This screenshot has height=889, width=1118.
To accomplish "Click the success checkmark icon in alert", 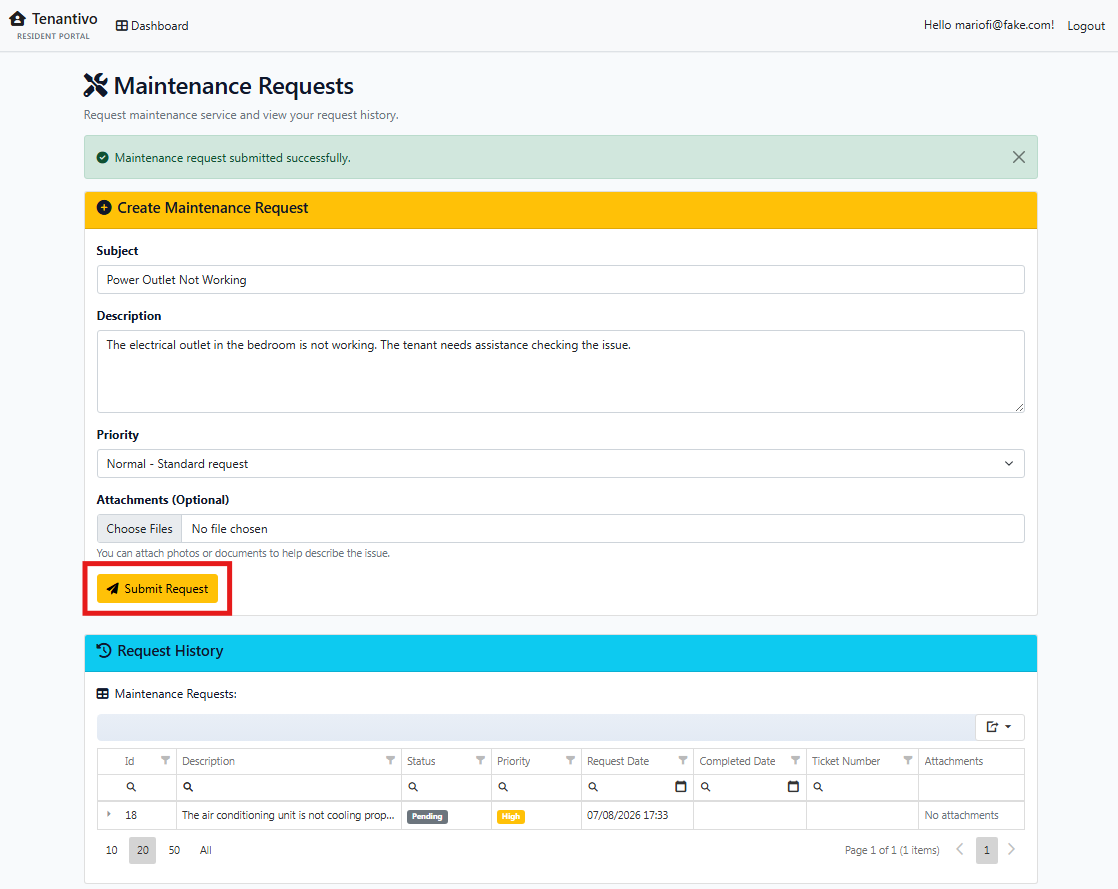I will click(x=103, y=158).
